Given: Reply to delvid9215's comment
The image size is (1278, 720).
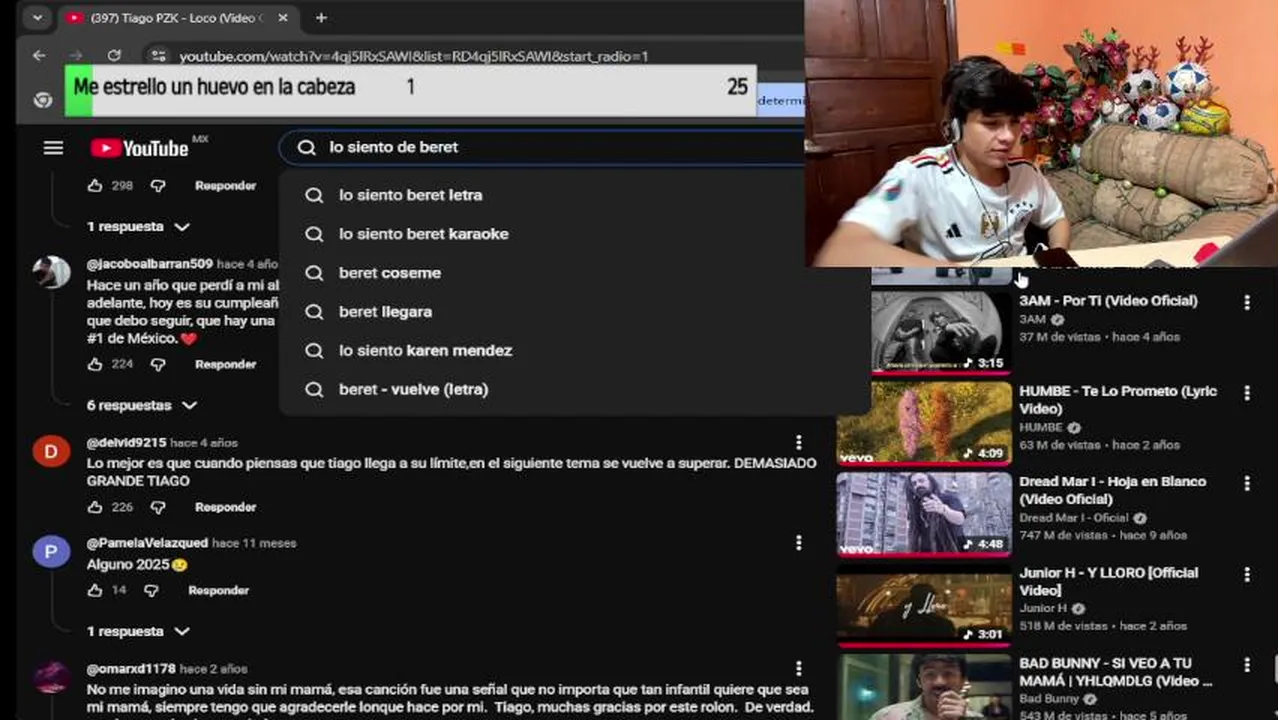Looking at the screenshot, I should click(225, 508).
